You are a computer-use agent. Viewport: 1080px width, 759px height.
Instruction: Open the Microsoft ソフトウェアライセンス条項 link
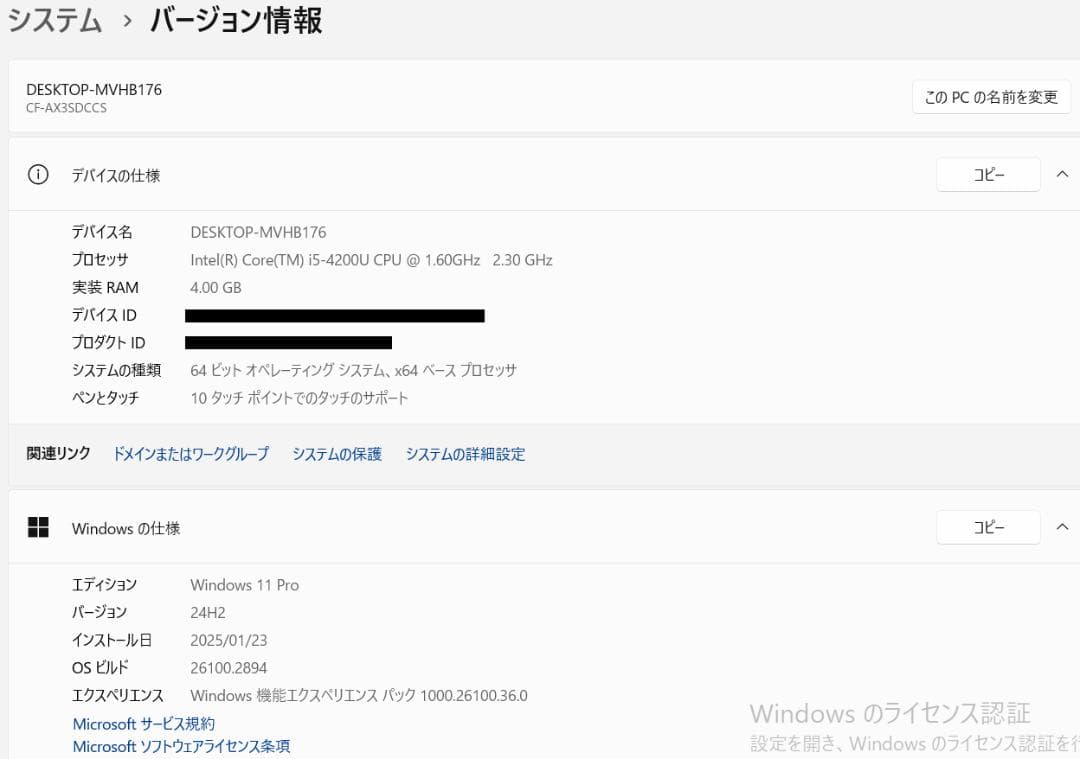point(181,747)
